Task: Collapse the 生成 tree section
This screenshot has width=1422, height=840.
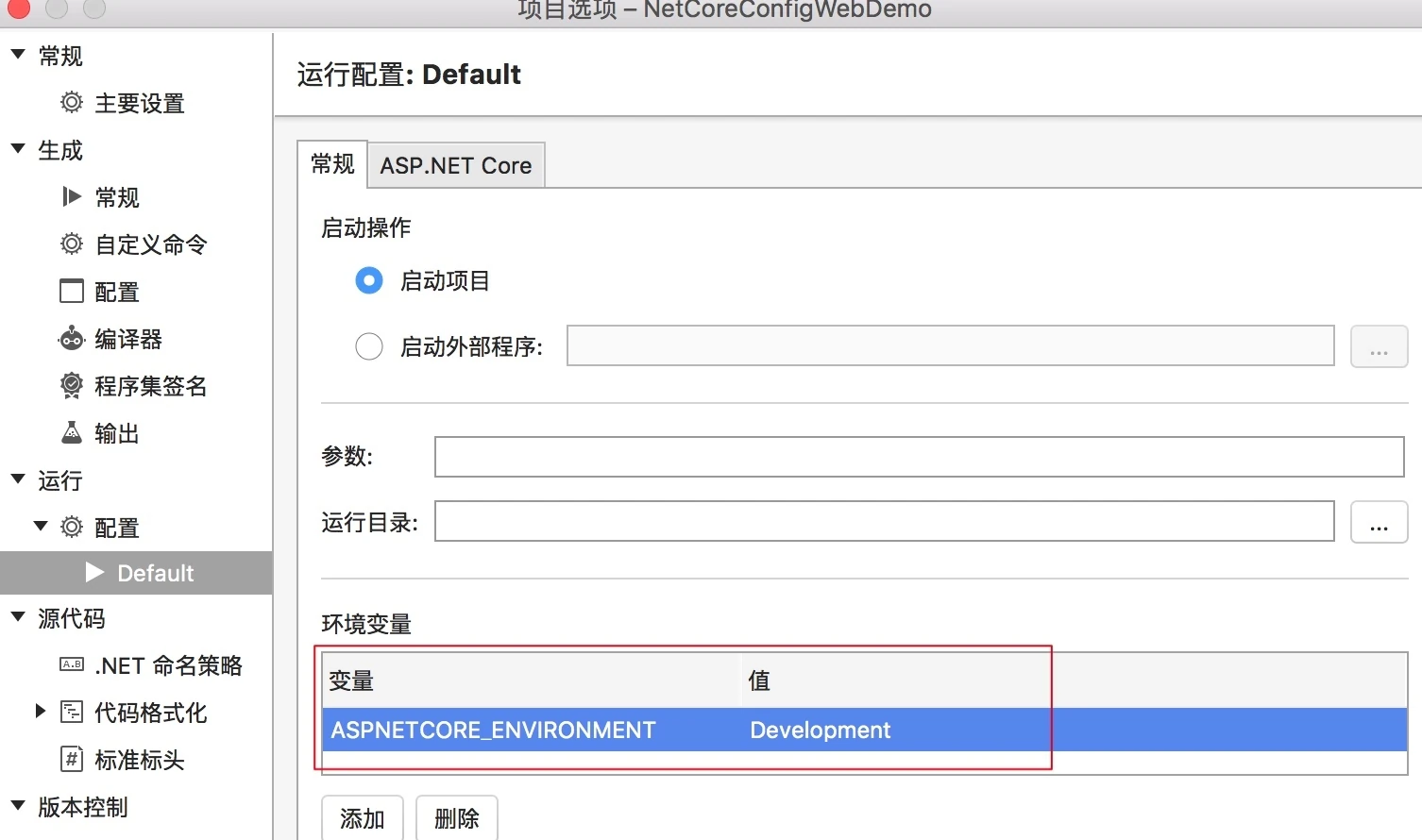Action: (18, 149)
